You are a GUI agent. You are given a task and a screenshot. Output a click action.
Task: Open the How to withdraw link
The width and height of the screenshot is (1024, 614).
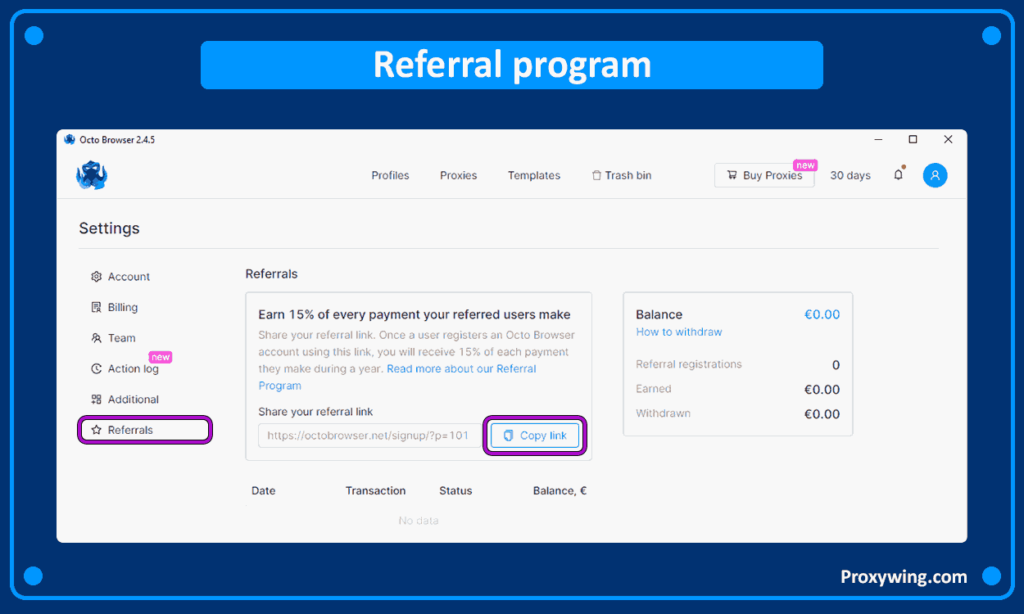pos(679,332)
